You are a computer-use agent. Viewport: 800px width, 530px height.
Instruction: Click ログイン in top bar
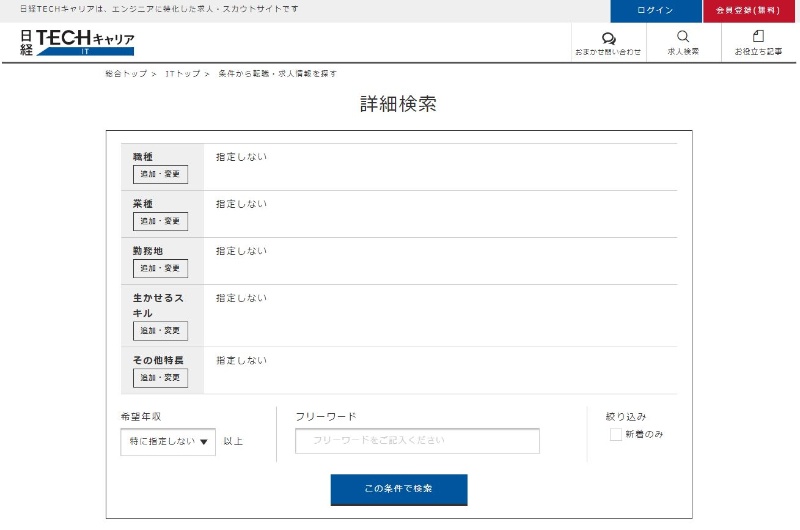655,10
